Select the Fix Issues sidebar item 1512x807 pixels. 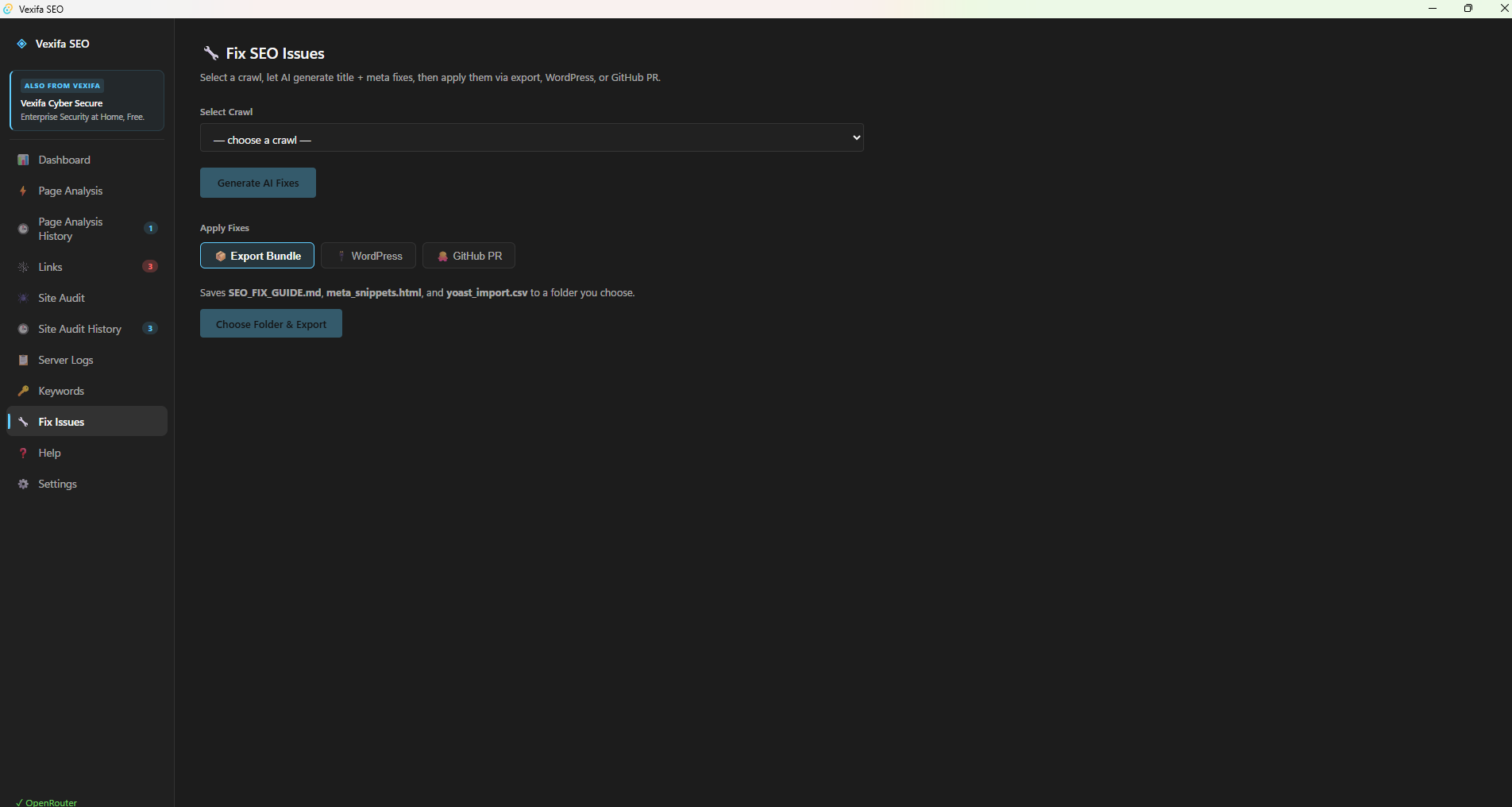pos(87,422)
